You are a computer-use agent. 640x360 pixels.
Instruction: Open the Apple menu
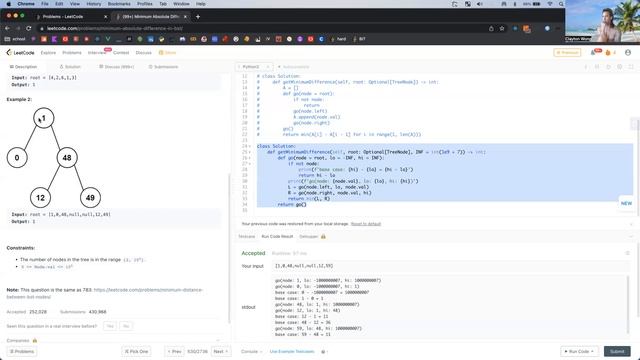click(x=9, y=4)
